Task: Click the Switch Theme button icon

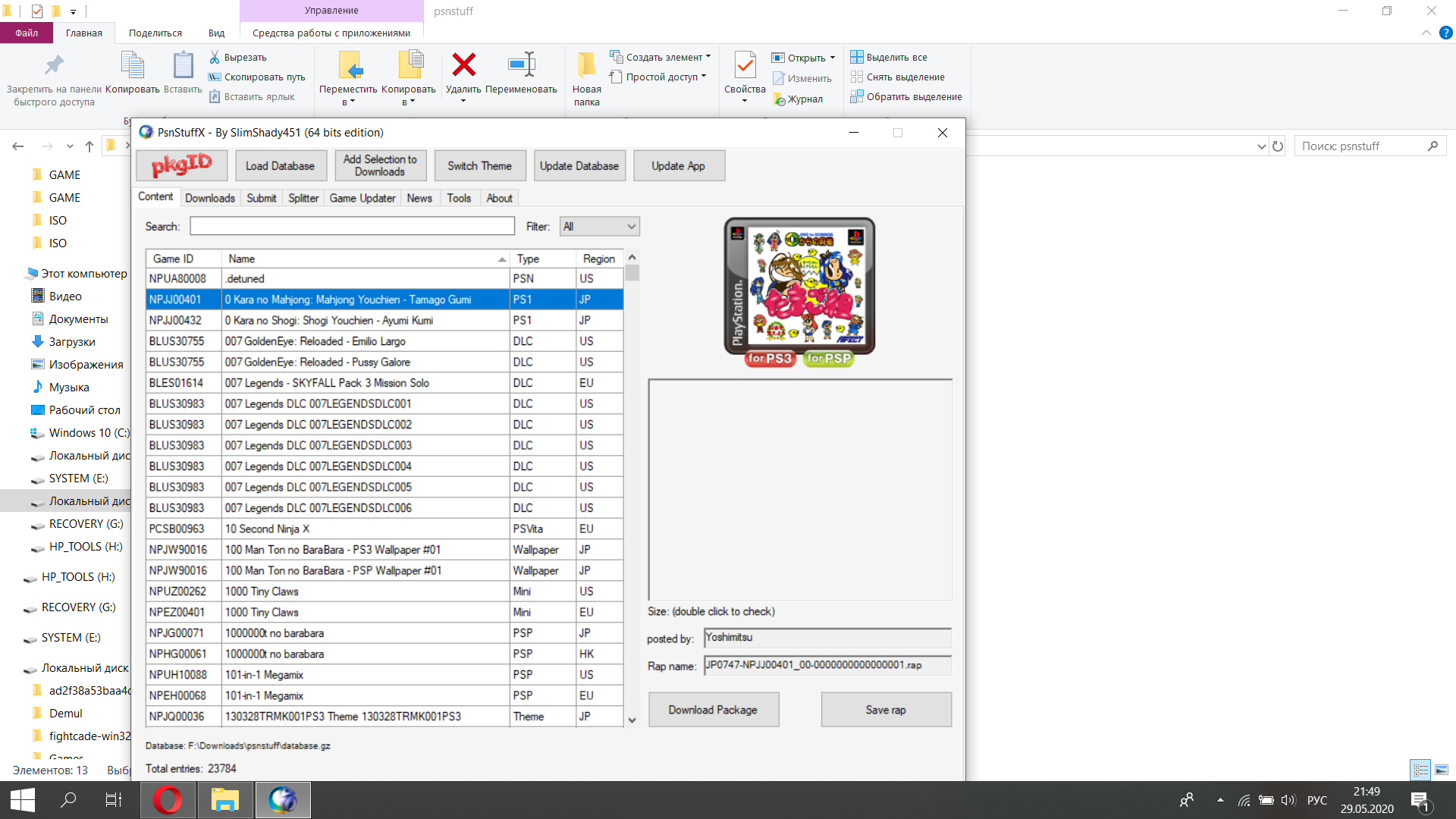Action: click(479, 166)
